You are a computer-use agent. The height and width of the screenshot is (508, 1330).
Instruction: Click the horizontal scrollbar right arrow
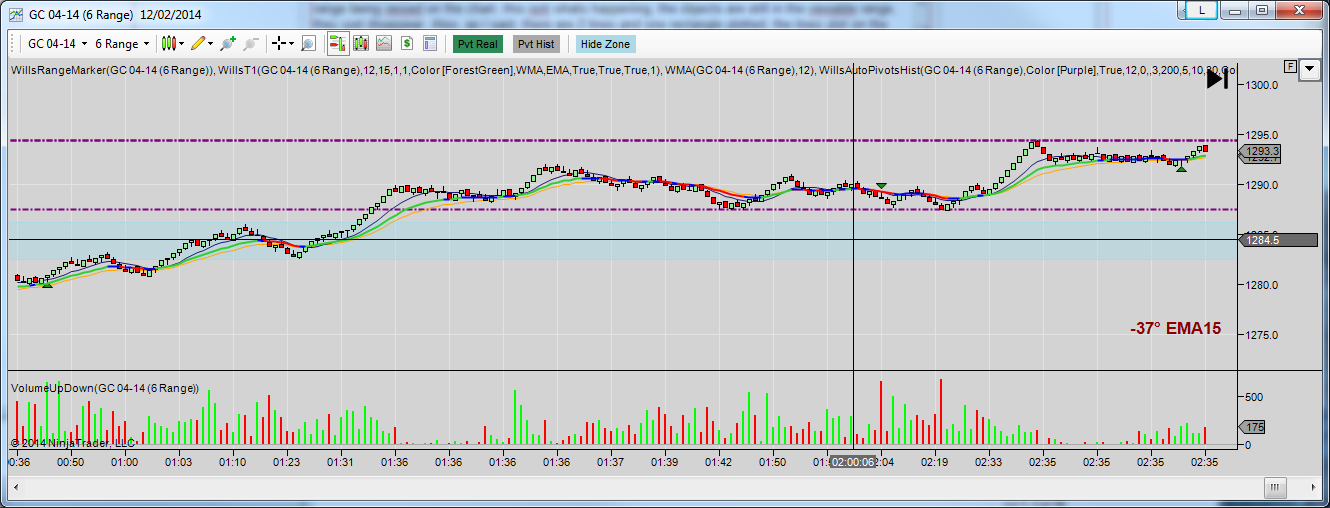pyautogui.click(x=1313, y=487)
